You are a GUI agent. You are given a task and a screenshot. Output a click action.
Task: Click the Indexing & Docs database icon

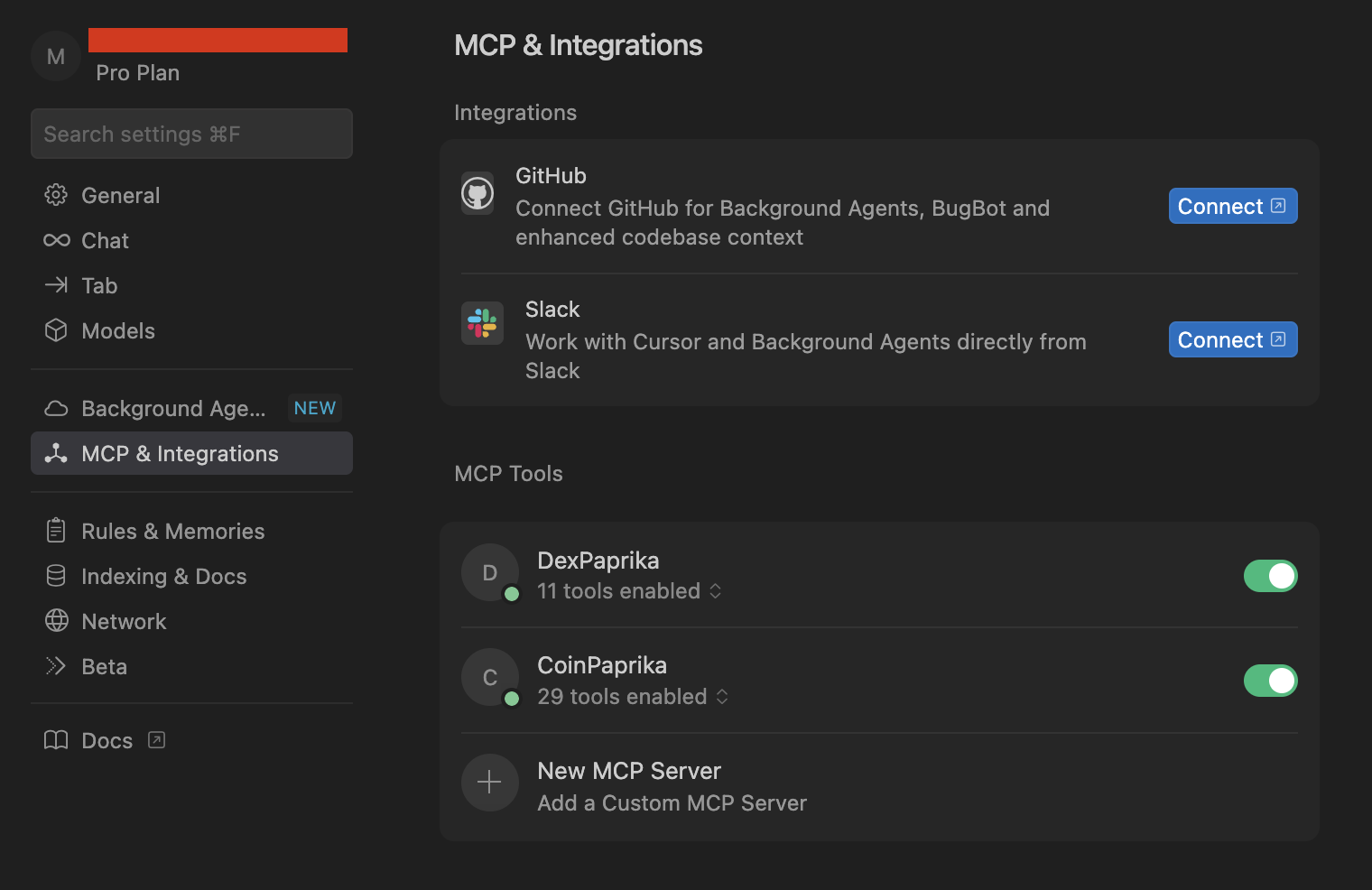(56, 576)
